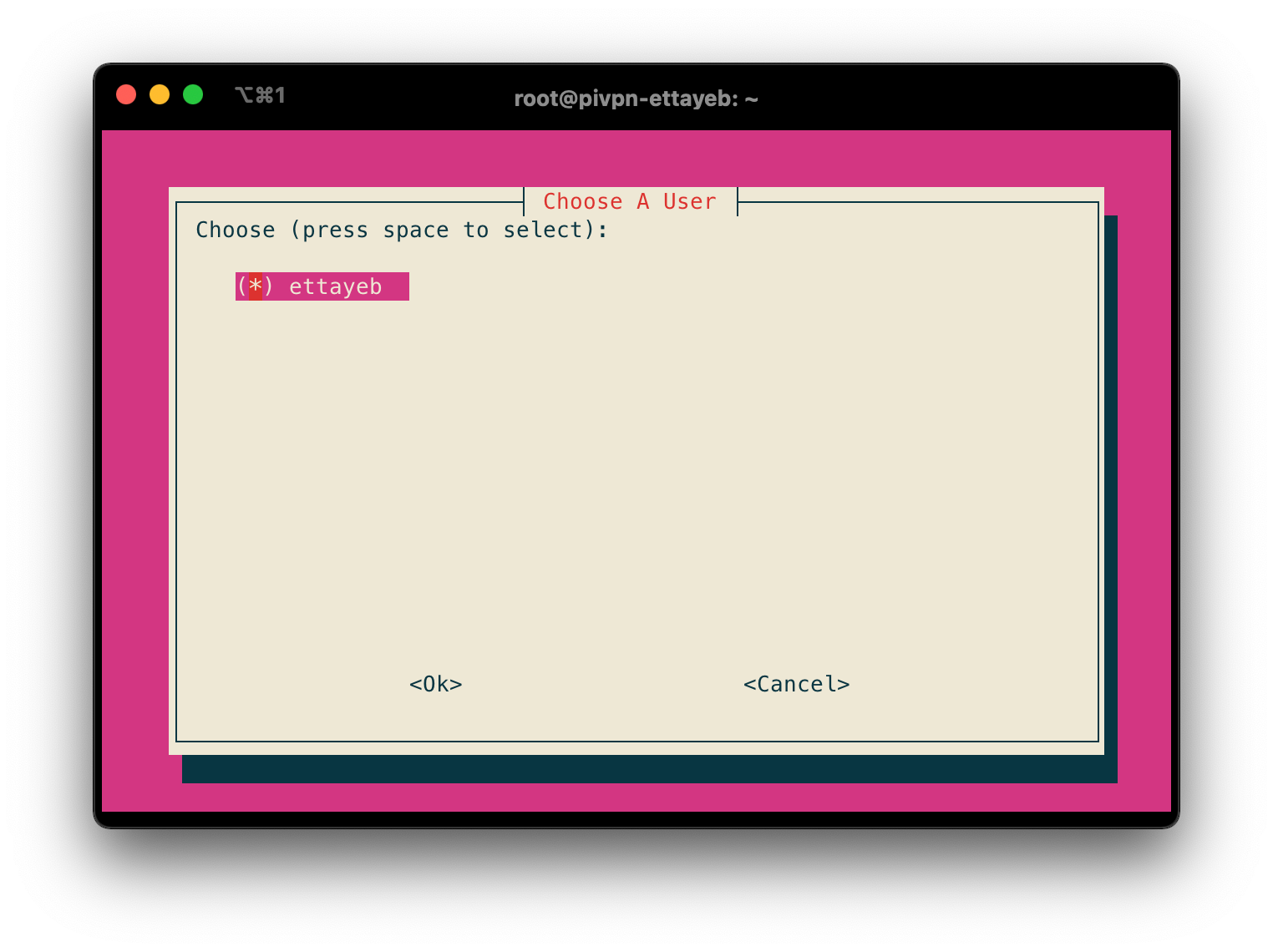The image size is (1273, 952).
Task: Click the dark shadow under the dialog
Action: (635, 769)
